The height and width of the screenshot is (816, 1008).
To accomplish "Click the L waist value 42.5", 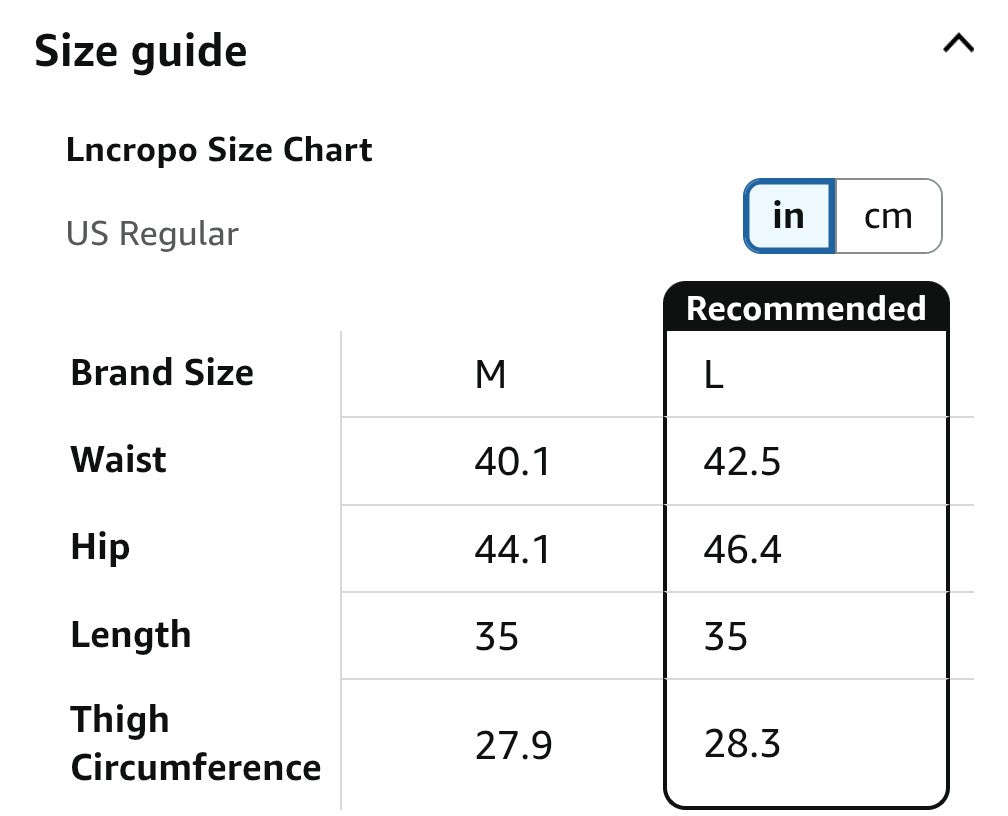I will pos(742,462).
